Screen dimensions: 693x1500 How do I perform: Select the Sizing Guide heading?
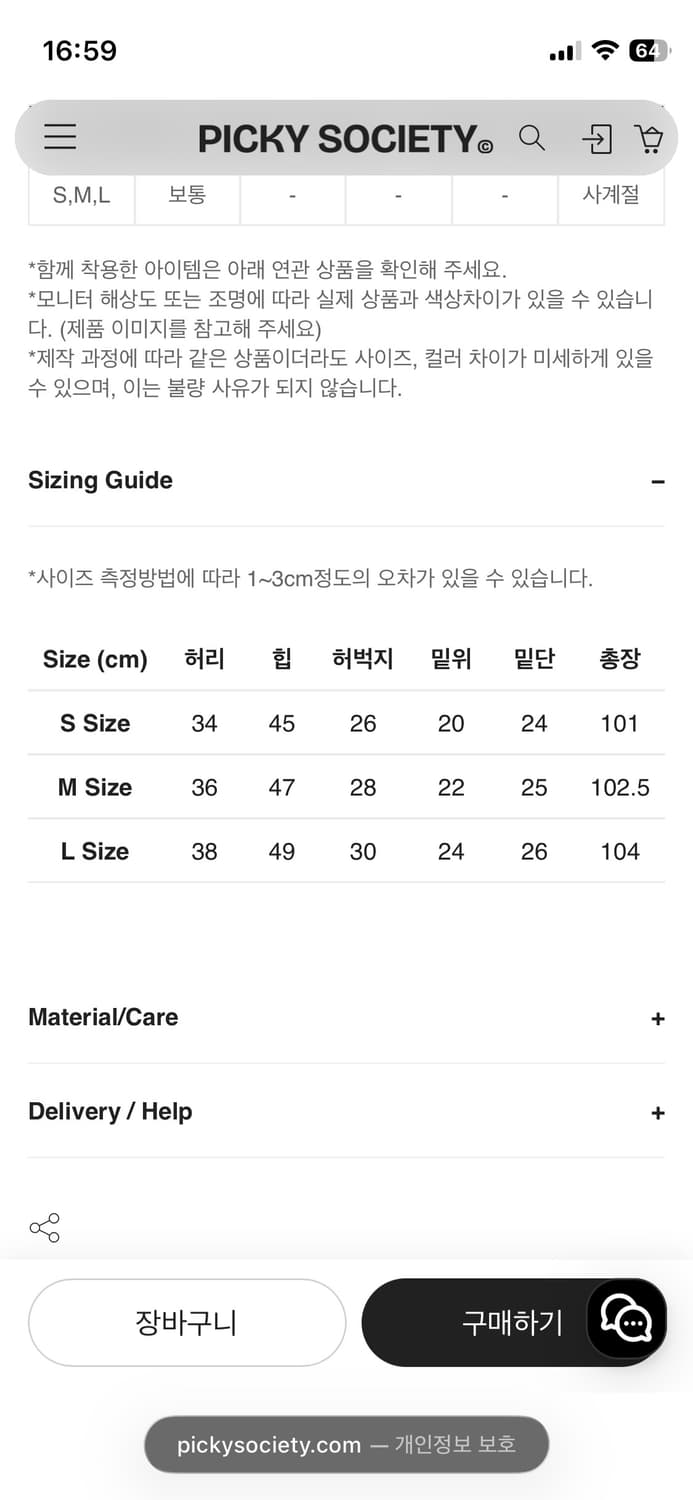click(100, 481)
